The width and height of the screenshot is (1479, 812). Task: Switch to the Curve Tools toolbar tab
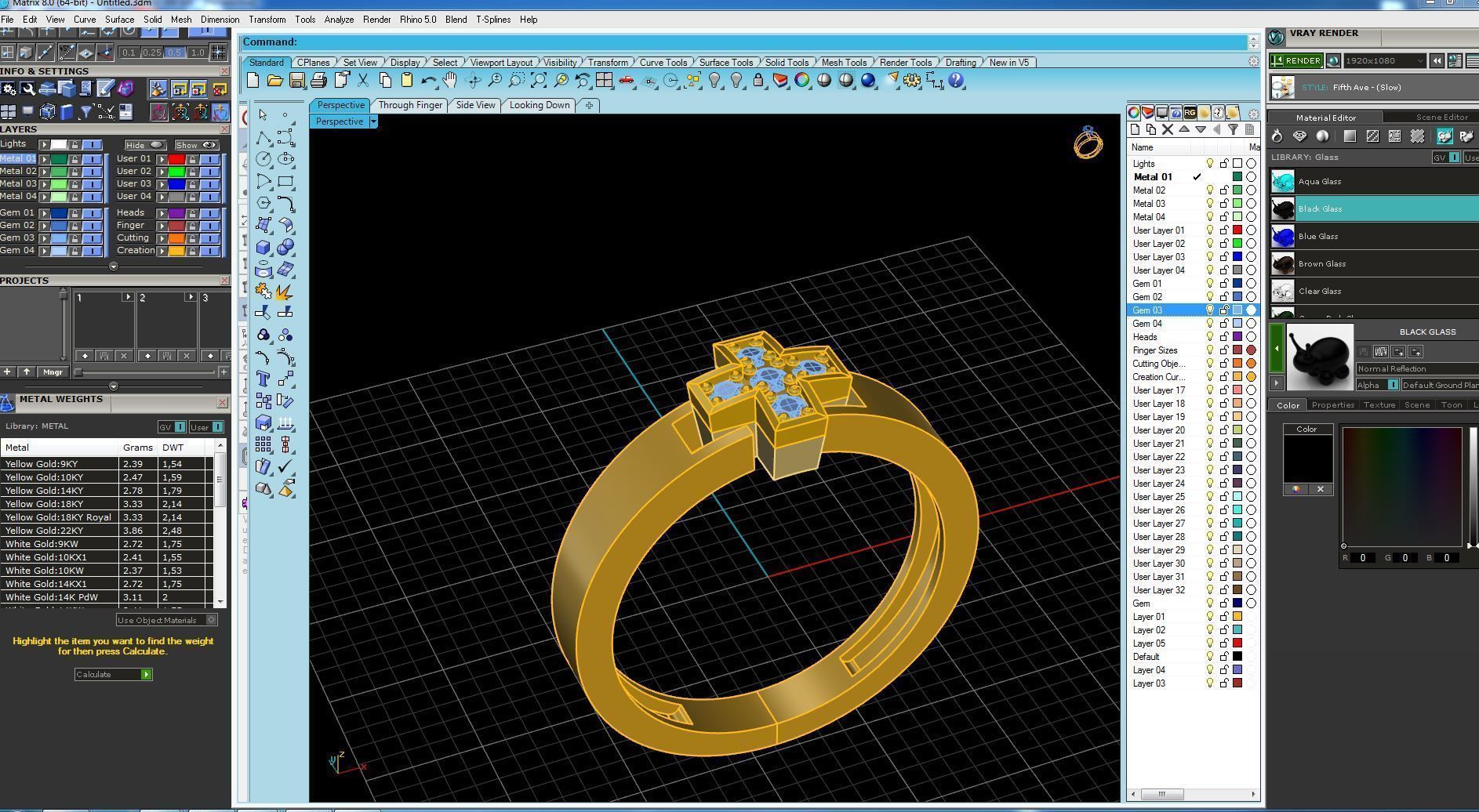click(x=663, y=63)
